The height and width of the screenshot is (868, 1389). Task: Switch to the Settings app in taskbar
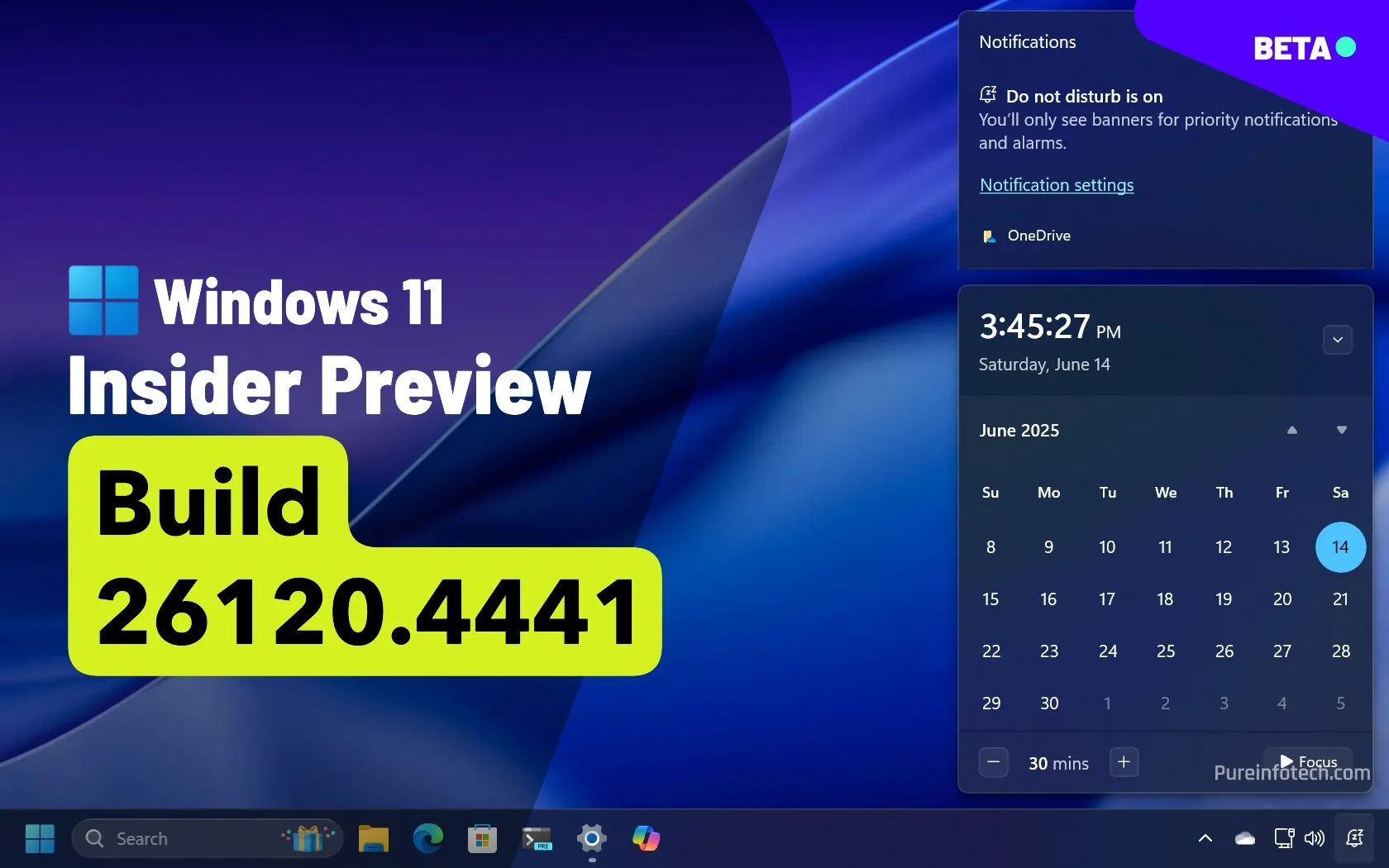tap(592, 838)
